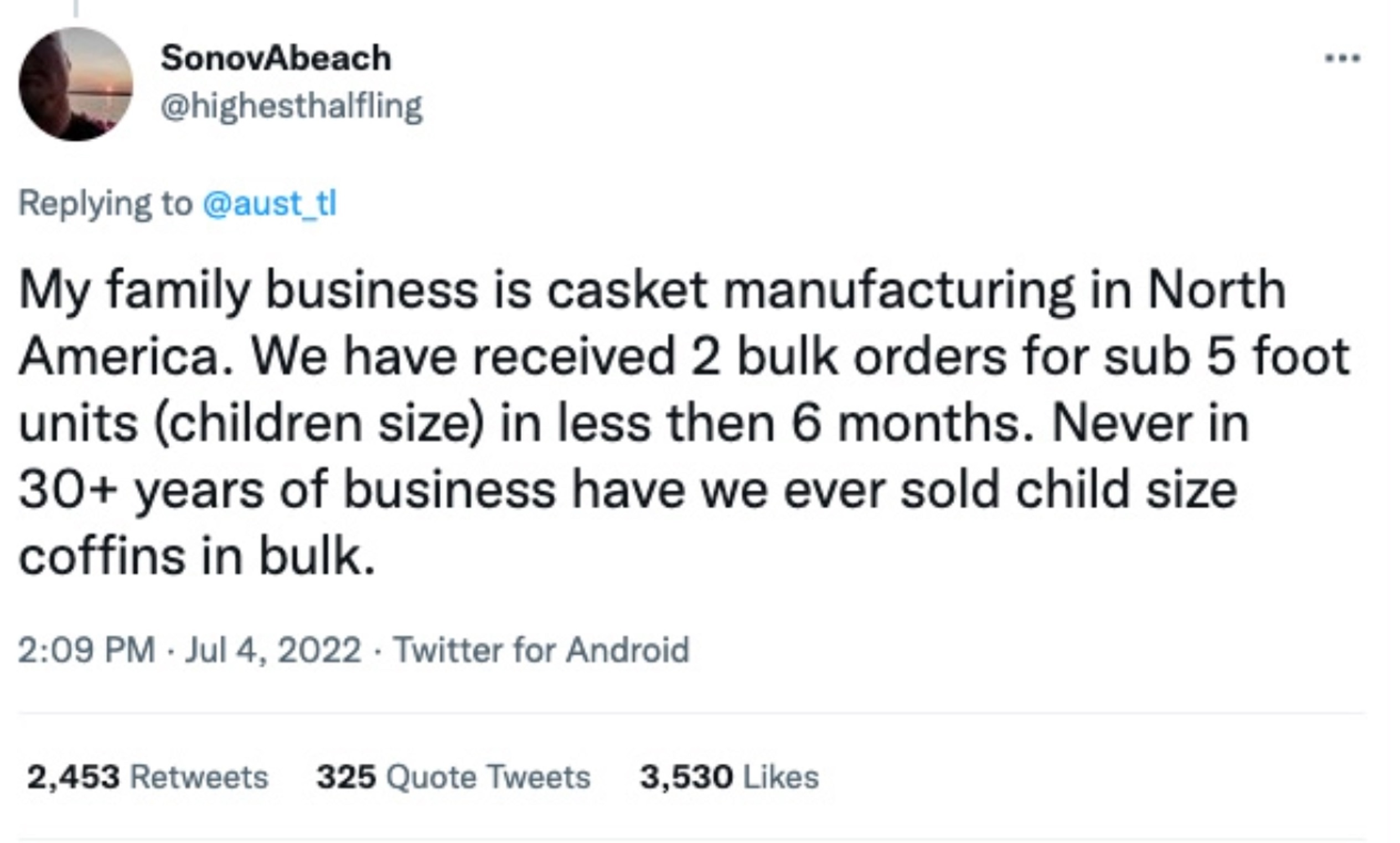Open the SonovAbeach display name
Viewport: 1400px width, 843px height.
[x=276, y=58]
